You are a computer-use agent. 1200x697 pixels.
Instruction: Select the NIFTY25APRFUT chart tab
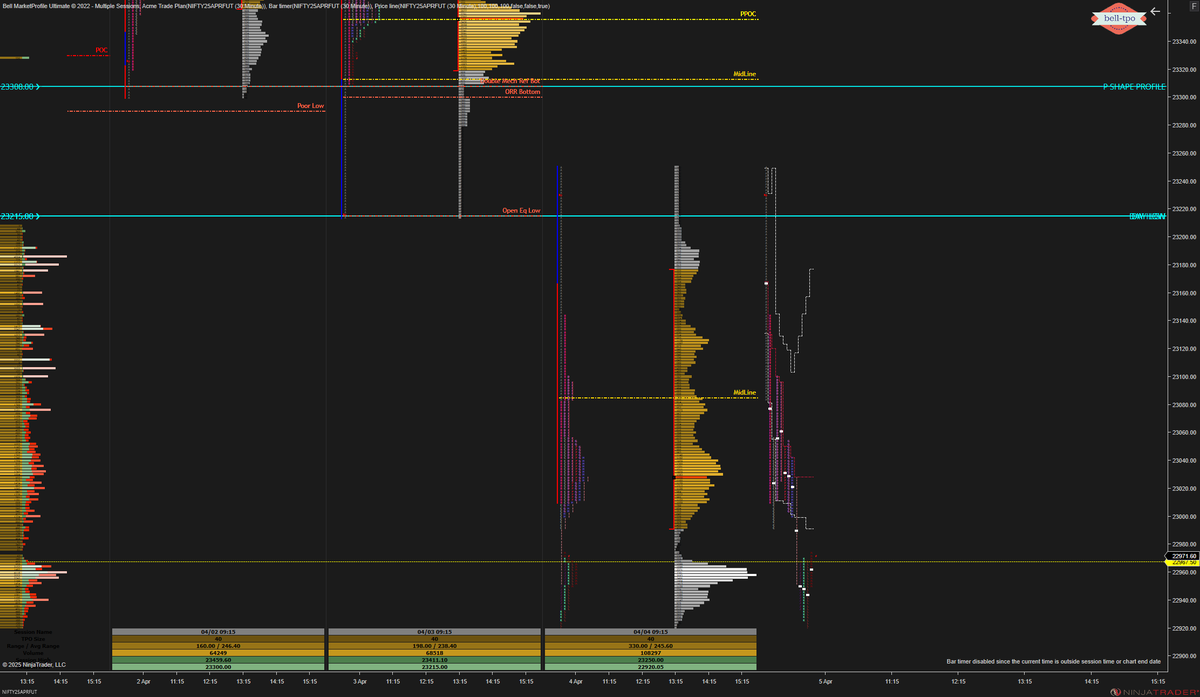coord(19,692)
